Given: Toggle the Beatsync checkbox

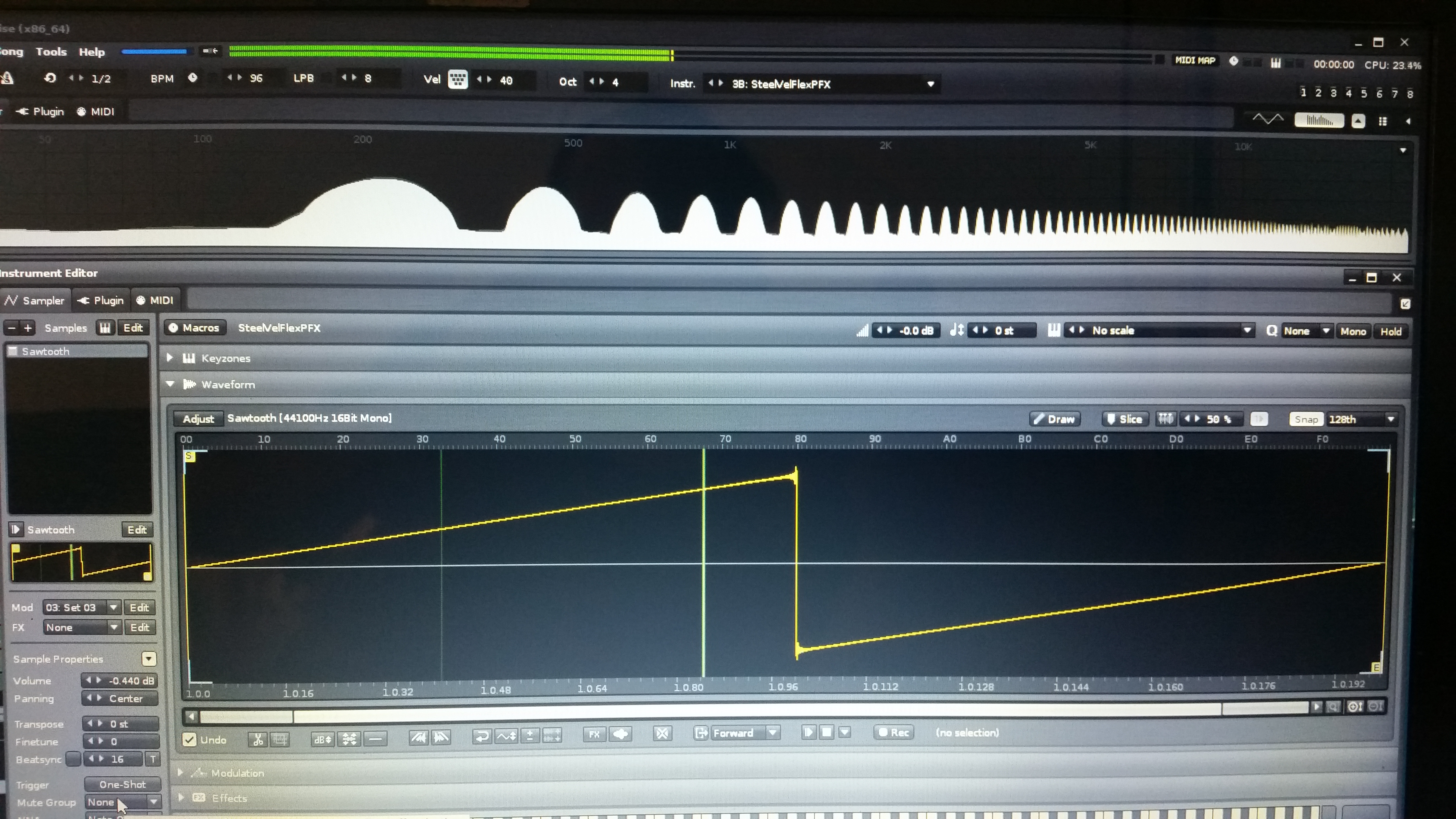Looking at the screenshot, I should click(73, 759).
